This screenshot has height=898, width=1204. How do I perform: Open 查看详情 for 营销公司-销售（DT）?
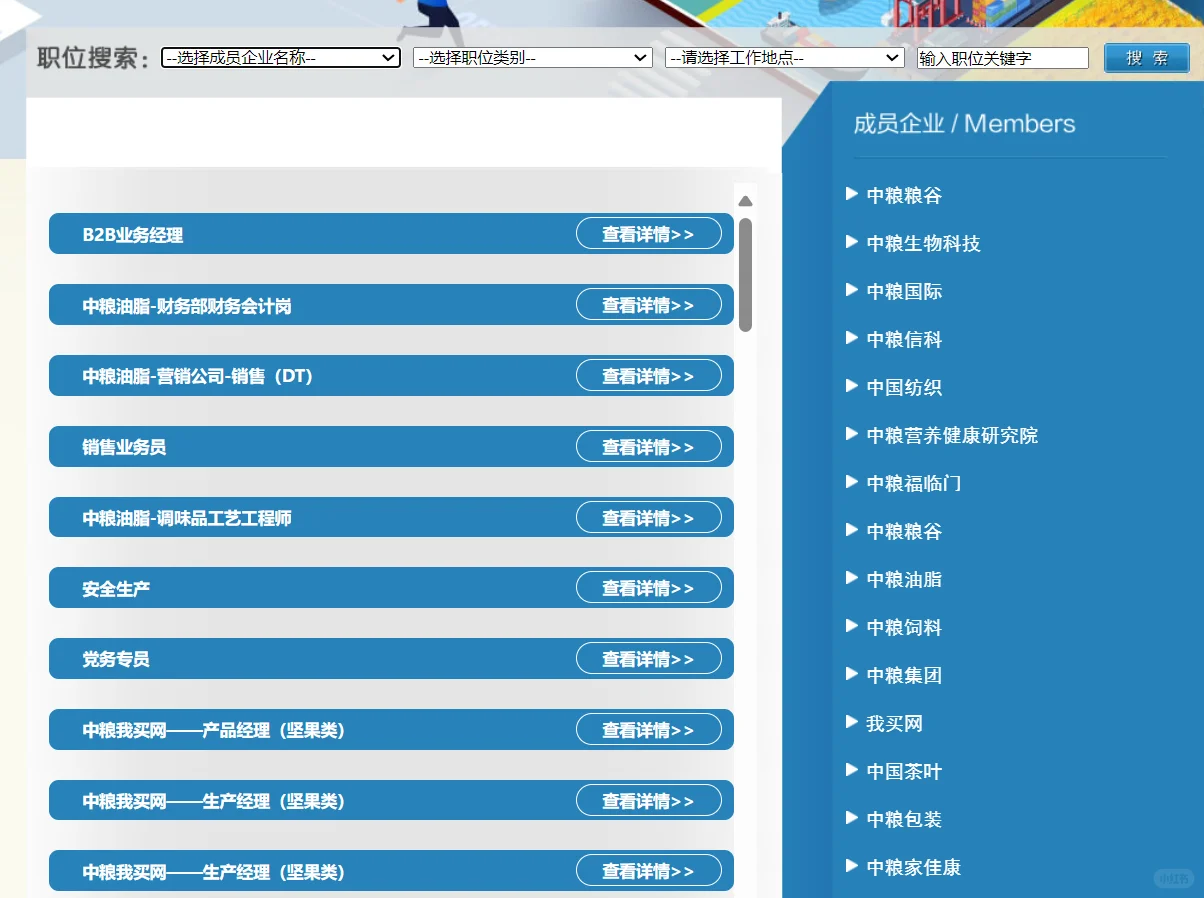click(648, 376)
